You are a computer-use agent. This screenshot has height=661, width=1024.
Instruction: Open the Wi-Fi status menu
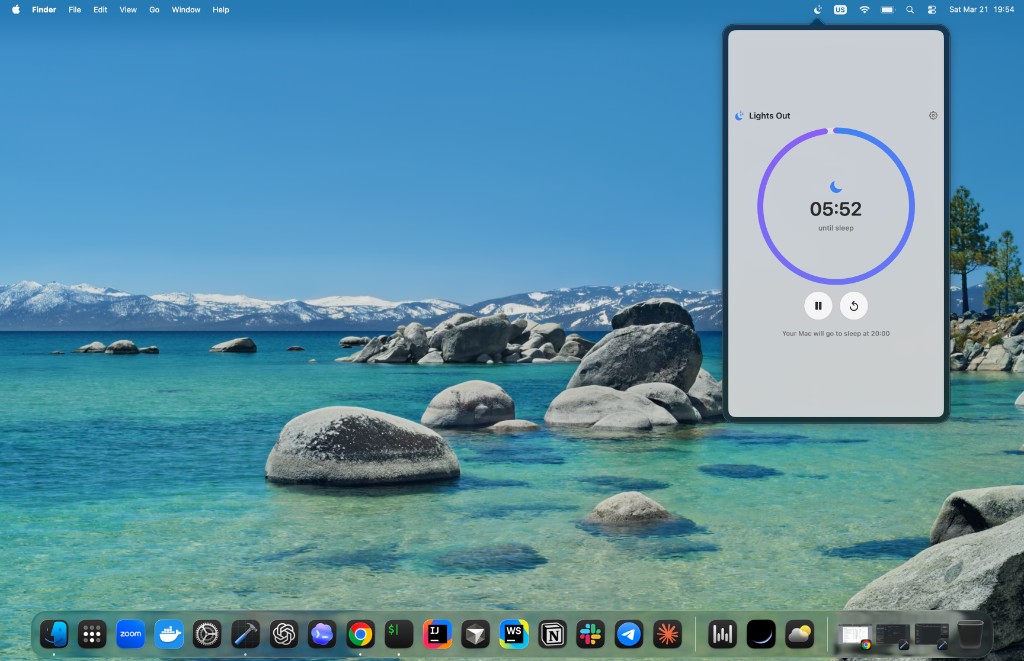tap(864, 10)
